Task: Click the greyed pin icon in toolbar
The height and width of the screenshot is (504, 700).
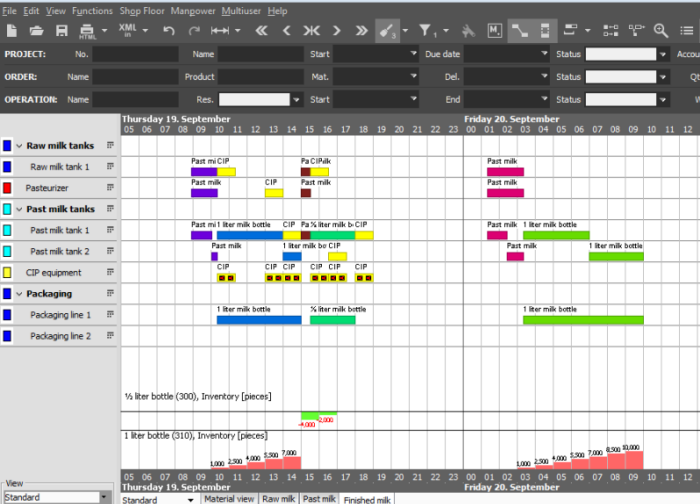Action: pyautogui.click(x=468, y=31)
